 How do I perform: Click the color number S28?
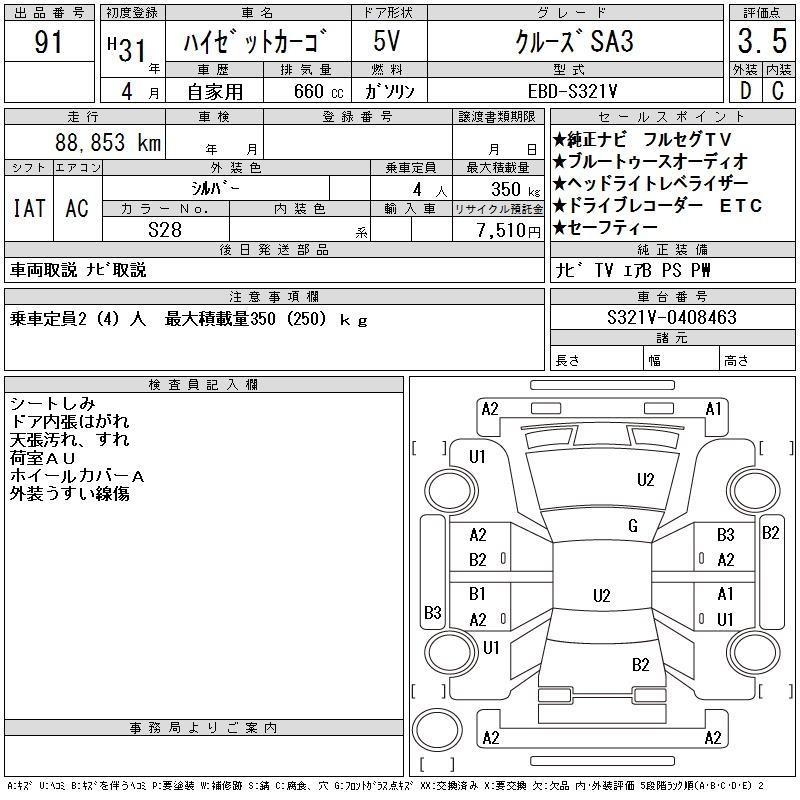[x=165, y=230]
